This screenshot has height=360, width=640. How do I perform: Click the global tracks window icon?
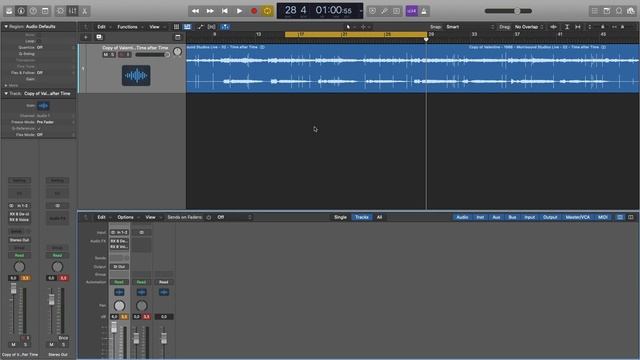click(178, 37)
